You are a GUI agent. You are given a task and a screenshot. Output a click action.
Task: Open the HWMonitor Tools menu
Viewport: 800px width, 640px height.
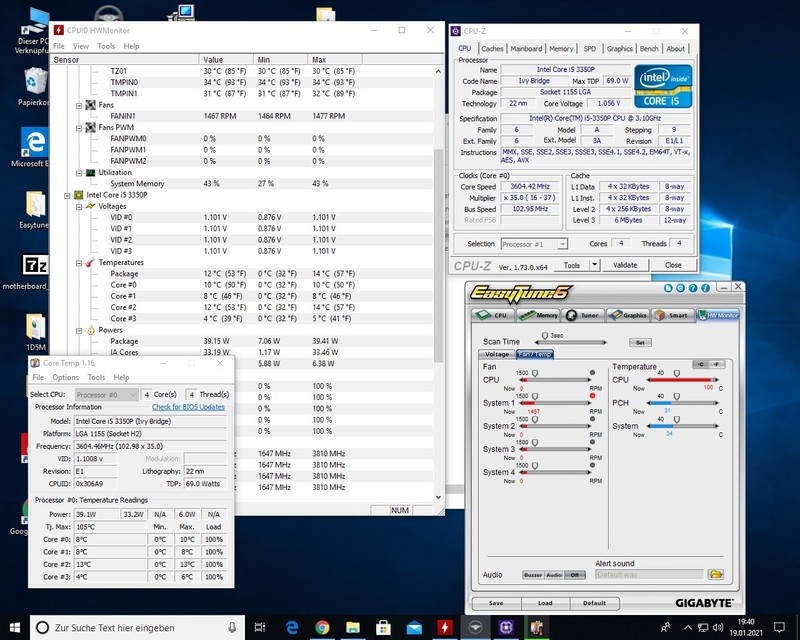point(106,46)
